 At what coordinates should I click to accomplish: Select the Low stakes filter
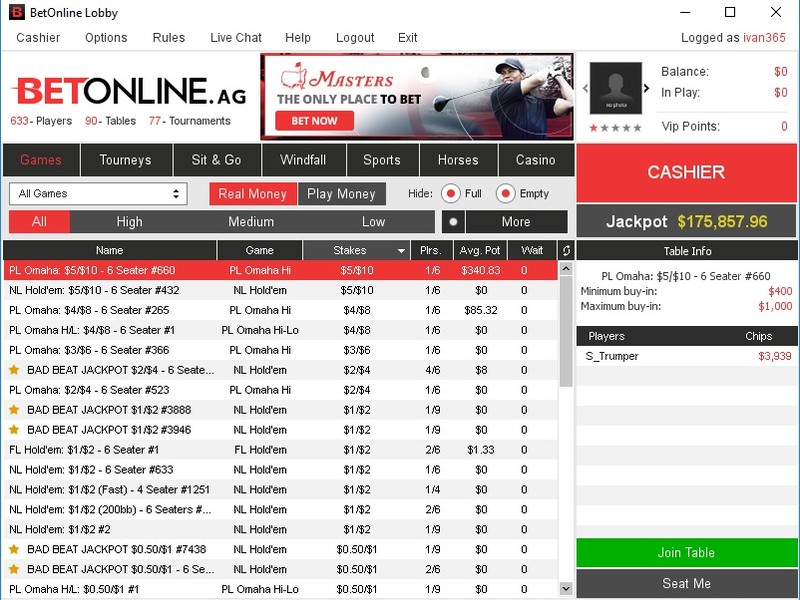[373, 222]
